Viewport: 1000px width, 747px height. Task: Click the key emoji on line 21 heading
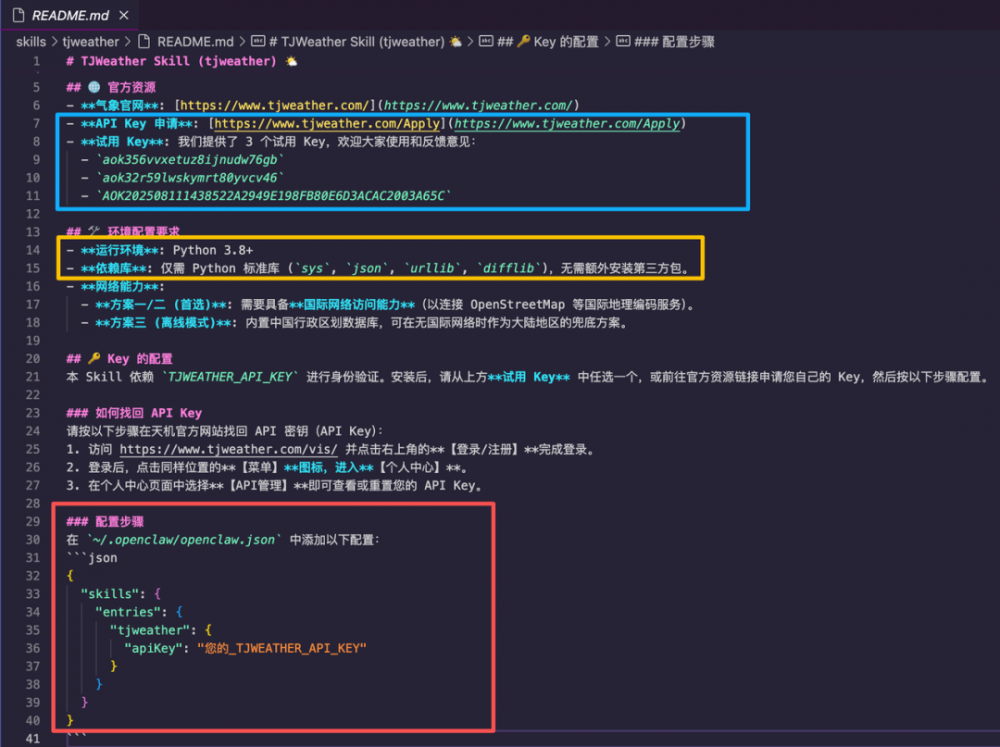[96, 359]
